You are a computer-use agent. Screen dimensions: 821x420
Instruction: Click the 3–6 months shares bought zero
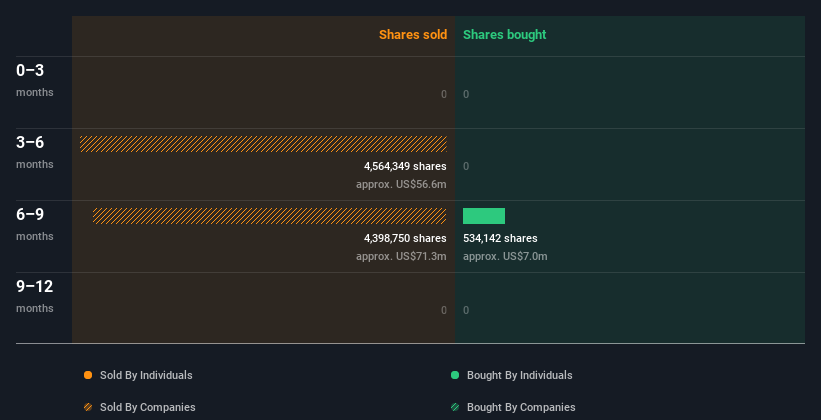(466, 167)
